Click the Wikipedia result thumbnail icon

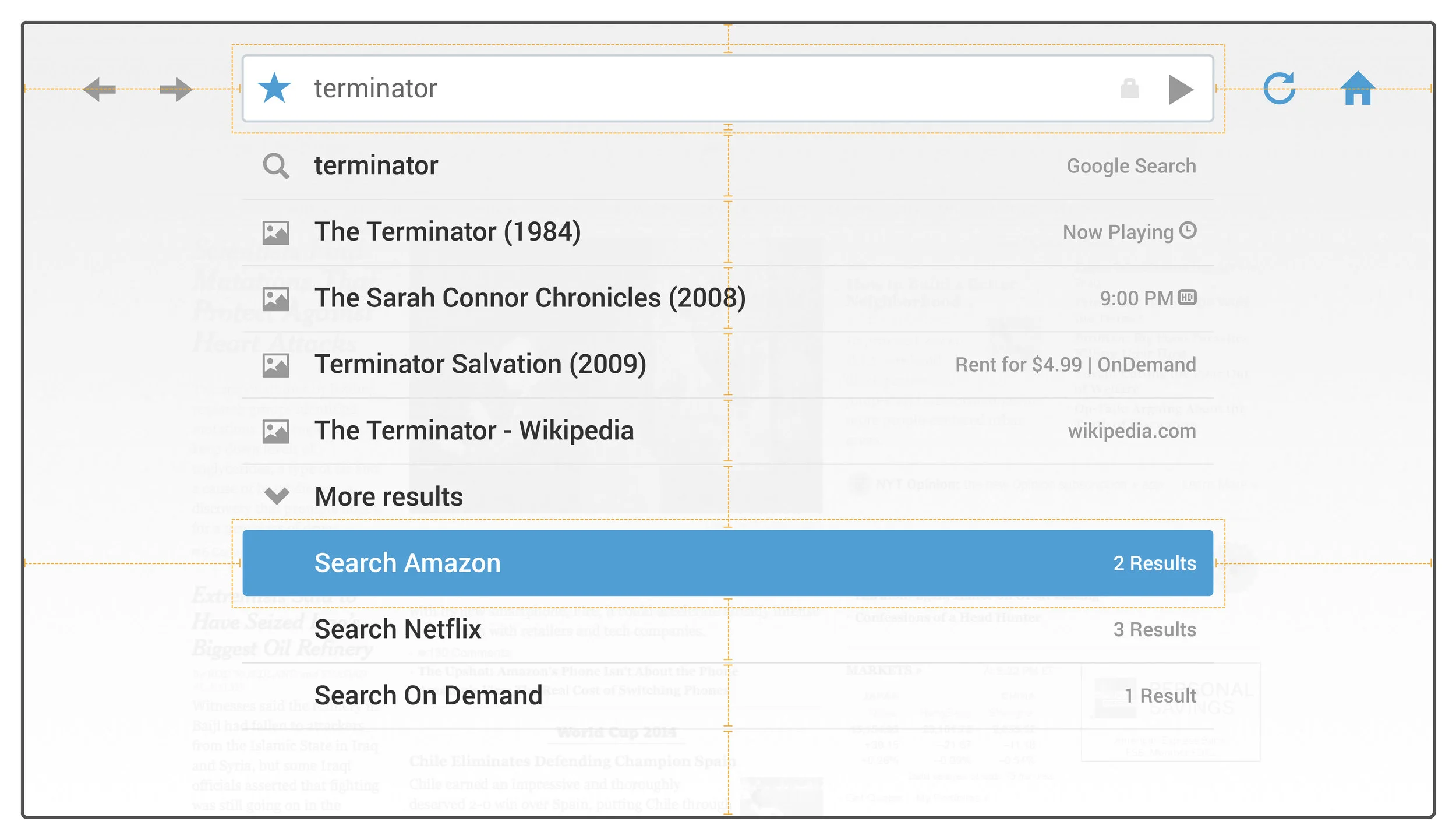click(275, 432)
